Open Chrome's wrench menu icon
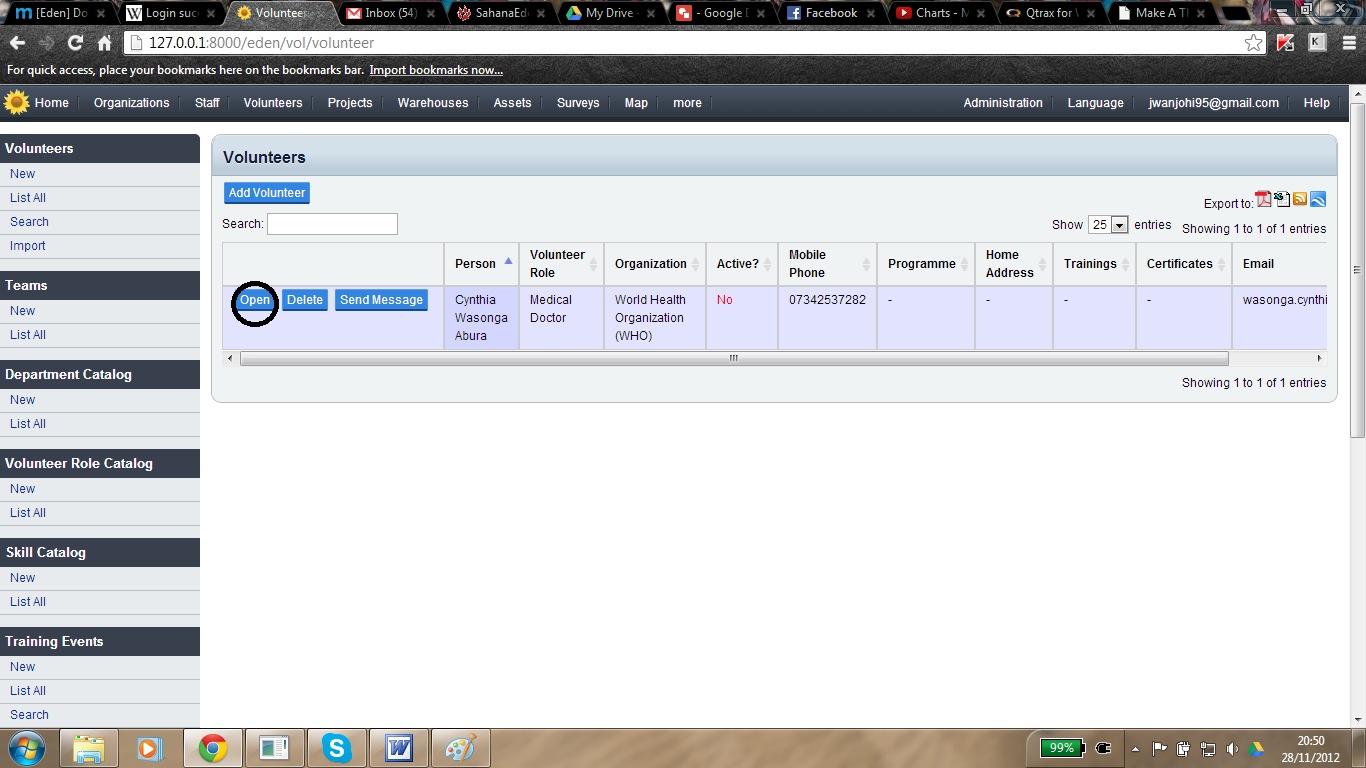Viewport: 1366px width, 768px height. point(1348,43)
